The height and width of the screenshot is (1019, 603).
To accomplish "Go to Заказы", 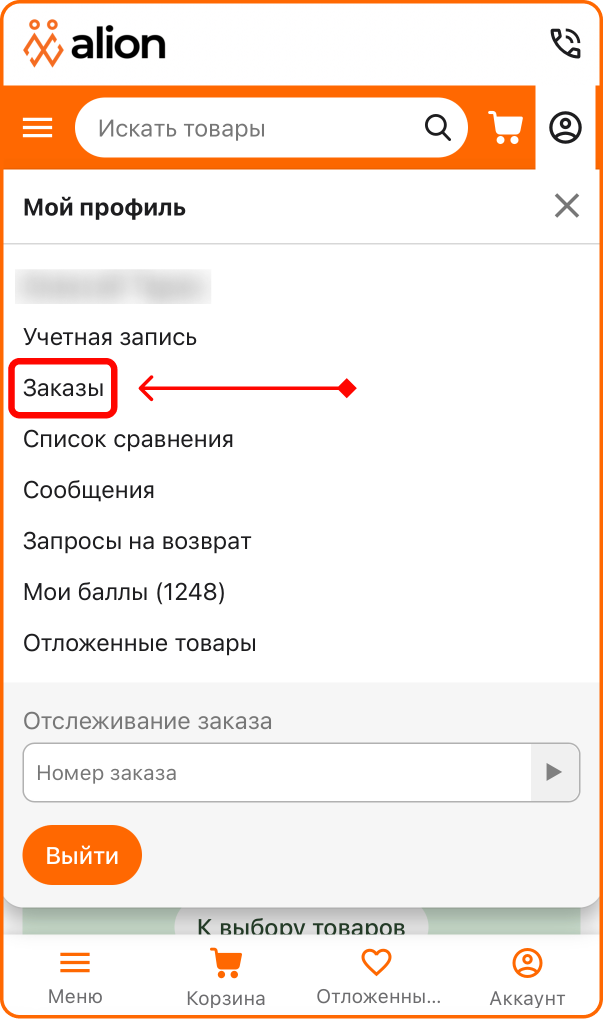I will (x=64, y=388).
